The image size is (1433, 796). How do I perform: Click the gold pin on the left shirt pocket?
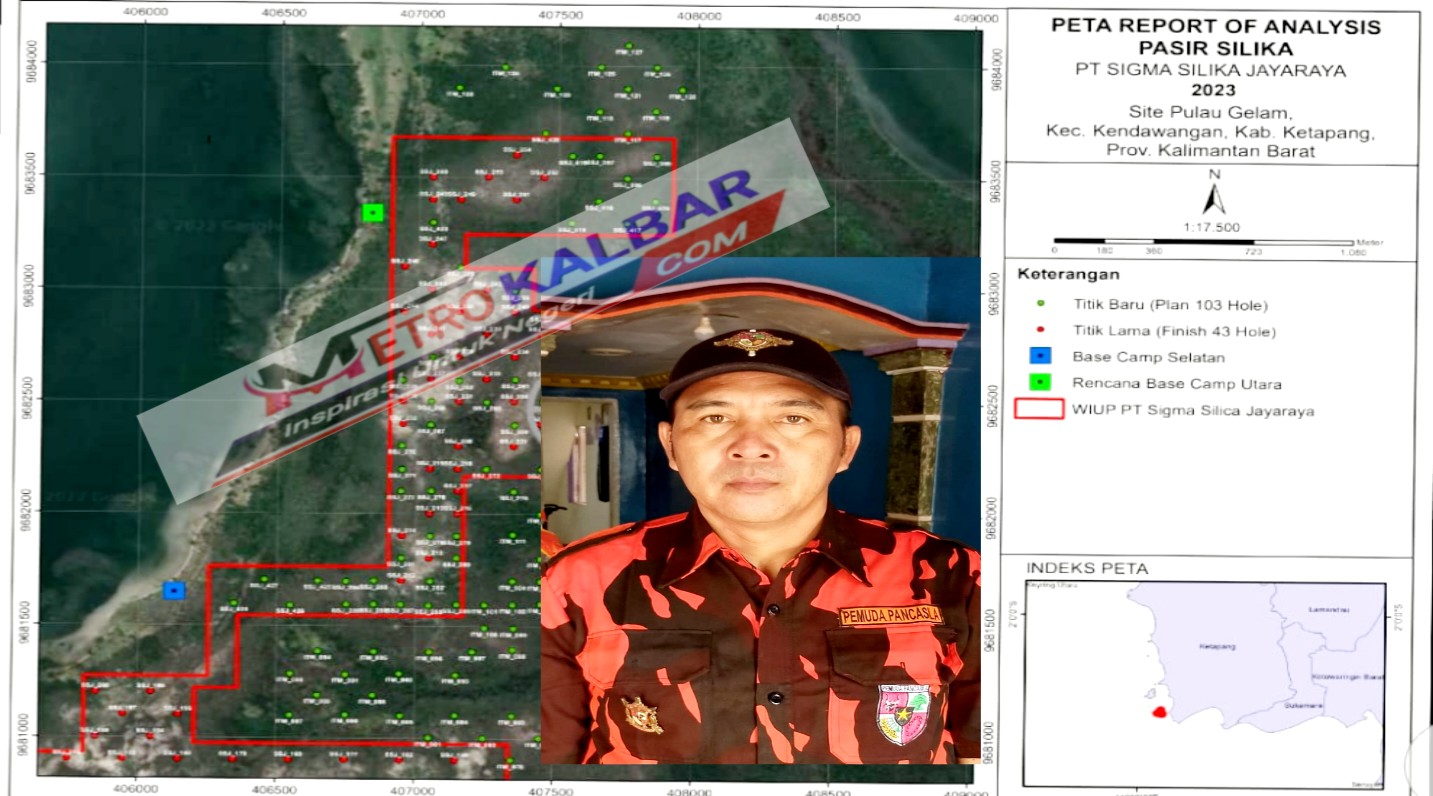(x=641, y=715)
